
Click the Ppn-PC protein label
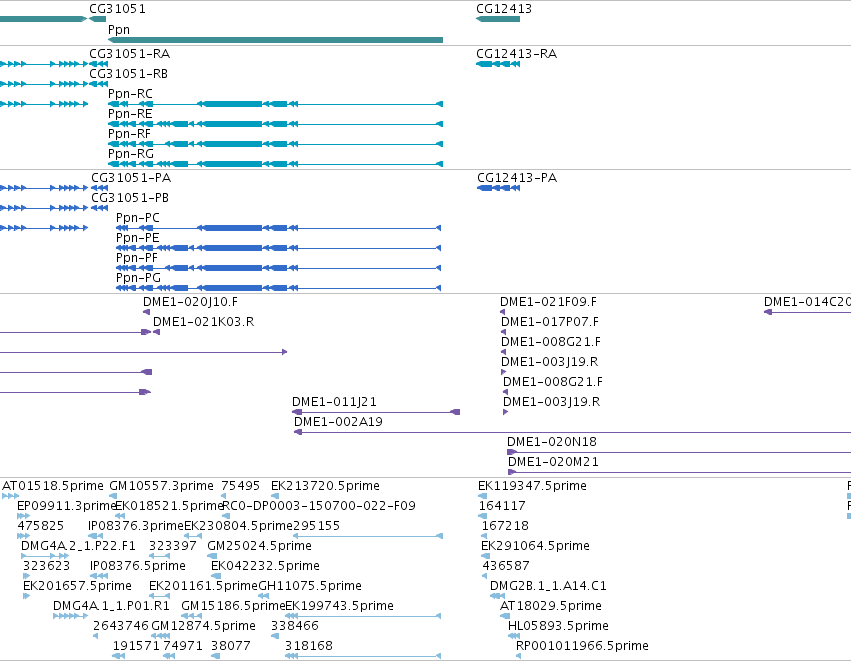pos(138,218)
